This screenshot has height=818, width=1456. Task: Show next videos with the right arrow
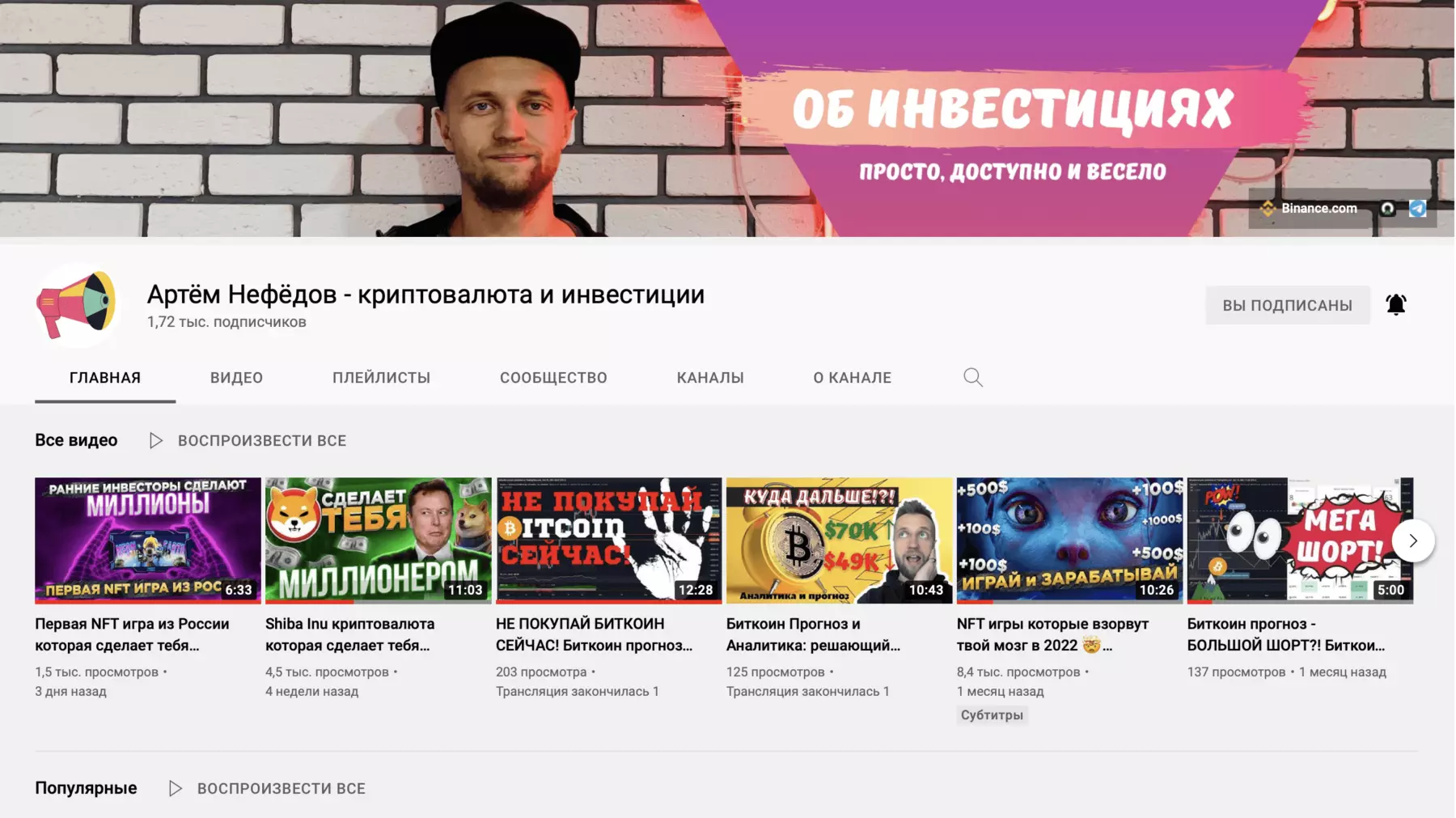pyautogui.click(x=1413, y=540)
